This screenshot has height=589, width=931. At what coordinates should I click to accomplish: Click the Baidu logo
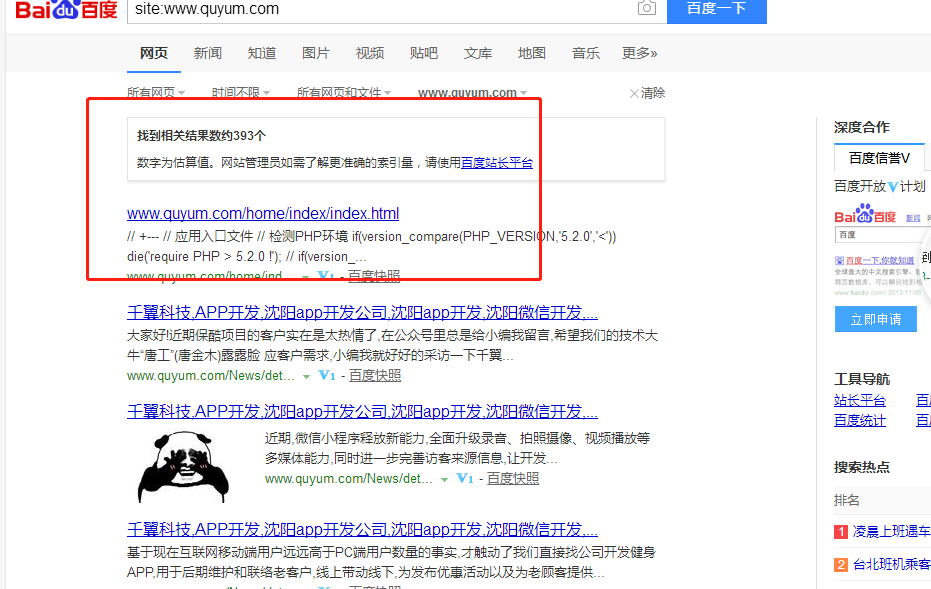66,9
